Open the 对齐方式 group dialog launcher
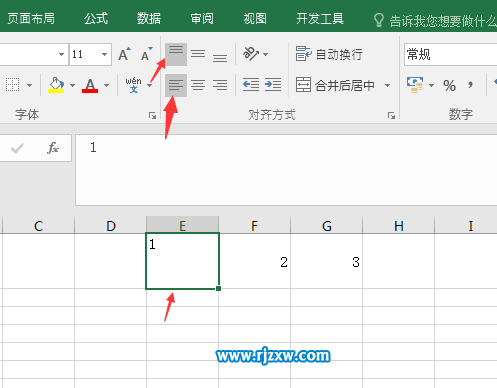Image resolution: width=497 pixels, height=388 pixels. click(391, 116)
